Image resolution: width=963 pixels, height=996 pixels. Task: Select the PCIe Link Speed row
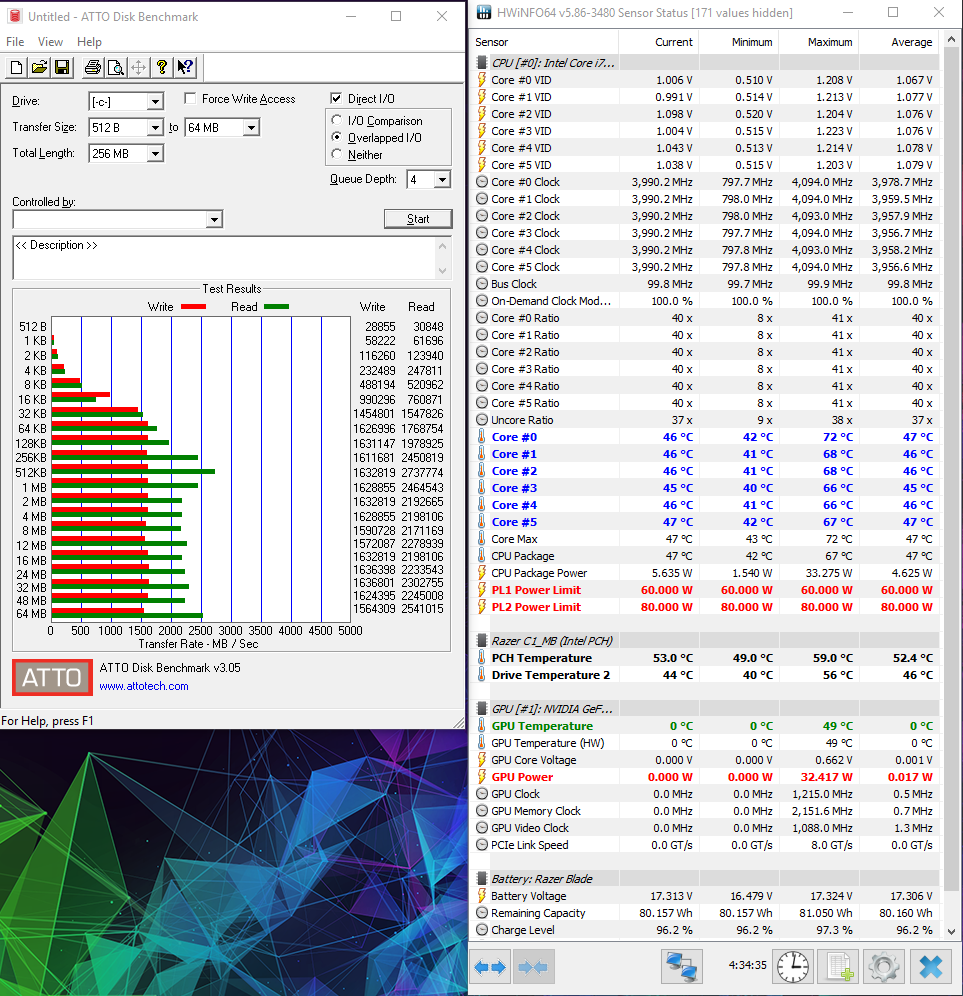[705, 845]
